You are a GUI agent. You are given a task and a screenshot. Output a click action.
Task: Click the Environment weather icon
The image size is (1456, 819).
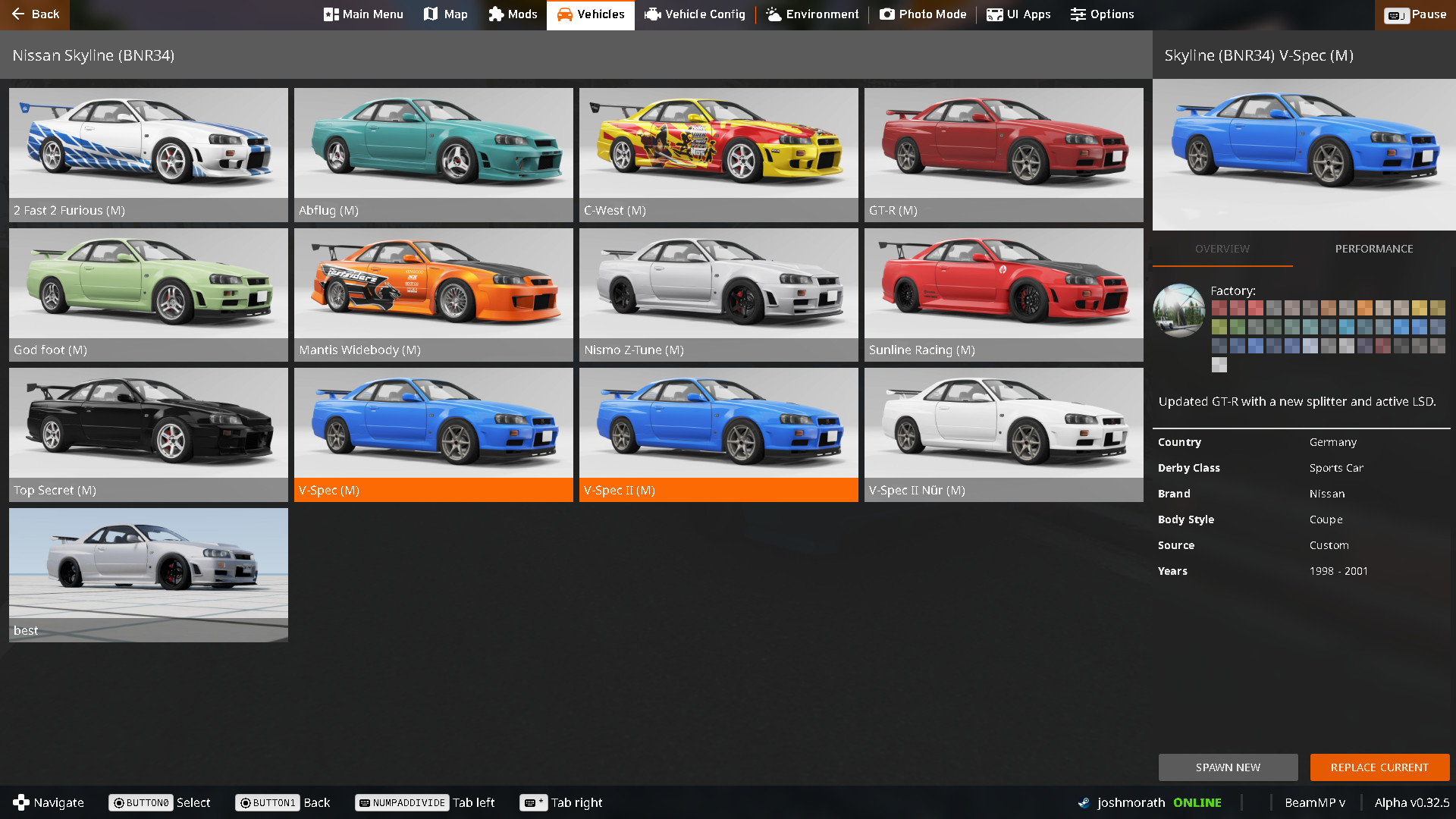[x=773, y=14]
